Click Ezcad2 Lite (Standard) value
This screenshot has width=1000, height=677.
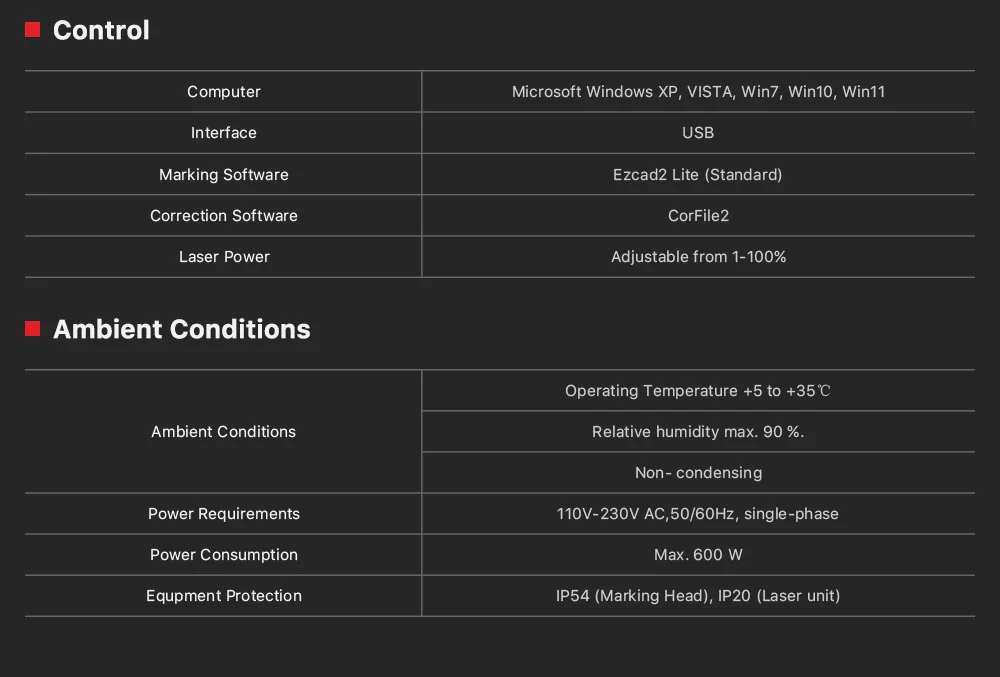(698, 175)
